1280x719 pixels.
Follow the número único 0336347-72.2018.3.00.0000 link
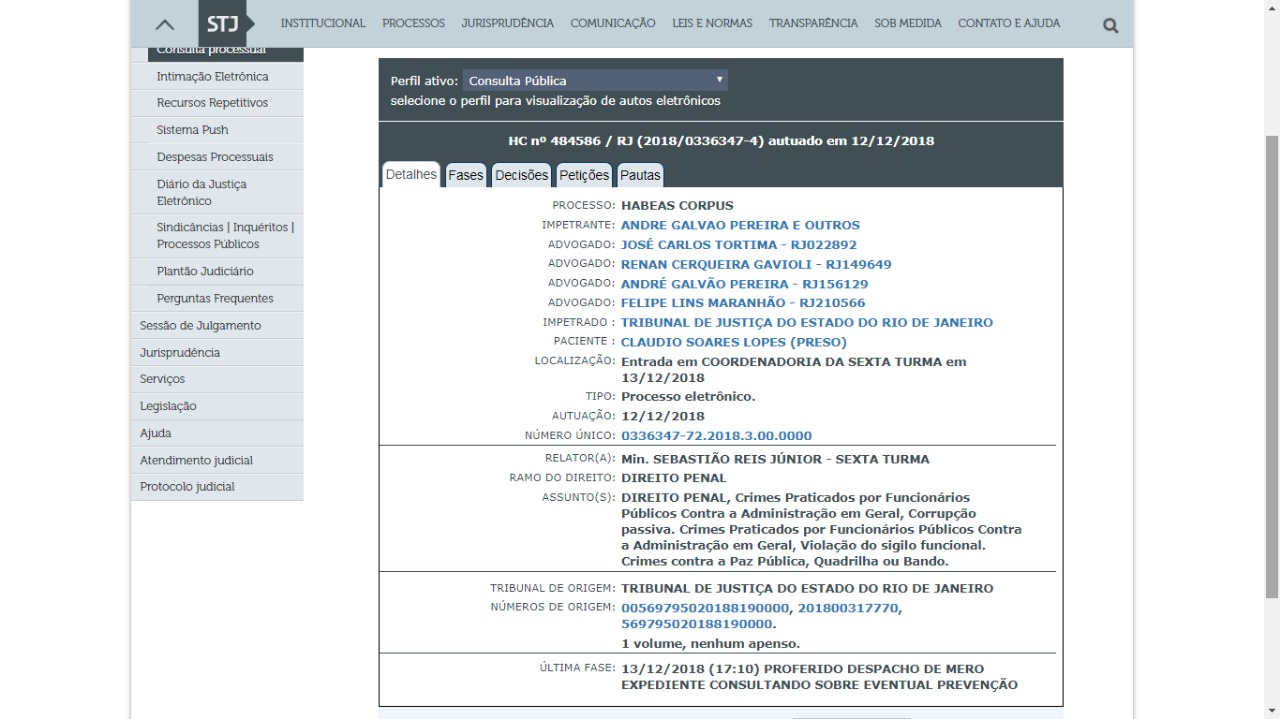(716, 436)
